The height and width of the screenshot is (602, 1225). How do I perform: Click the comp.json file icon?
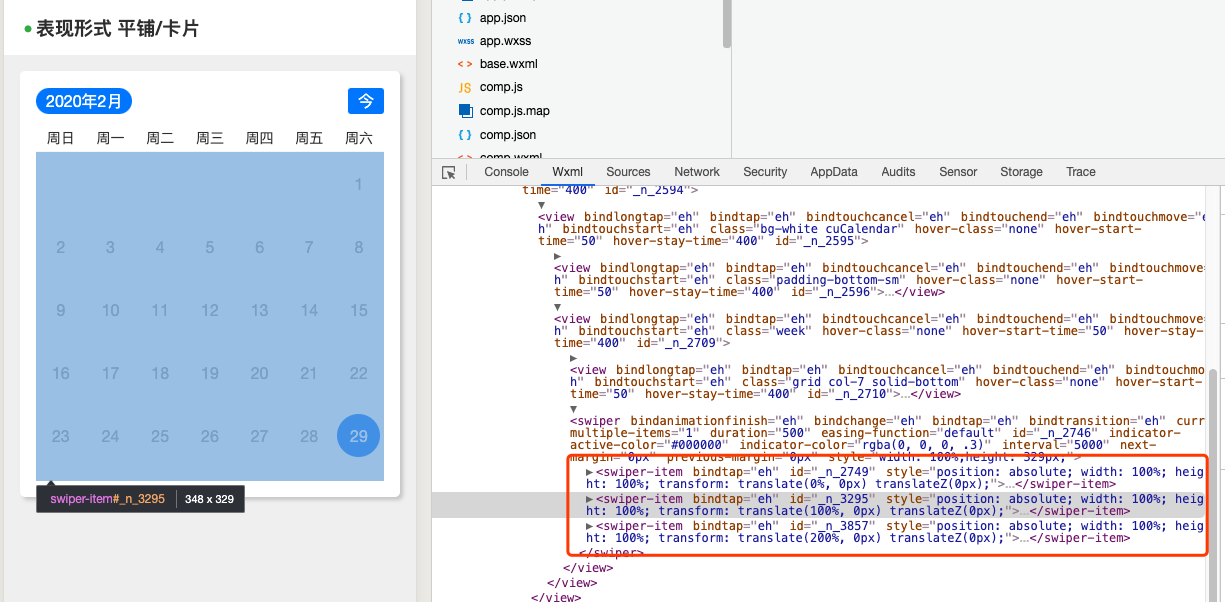tap(465, 135)
